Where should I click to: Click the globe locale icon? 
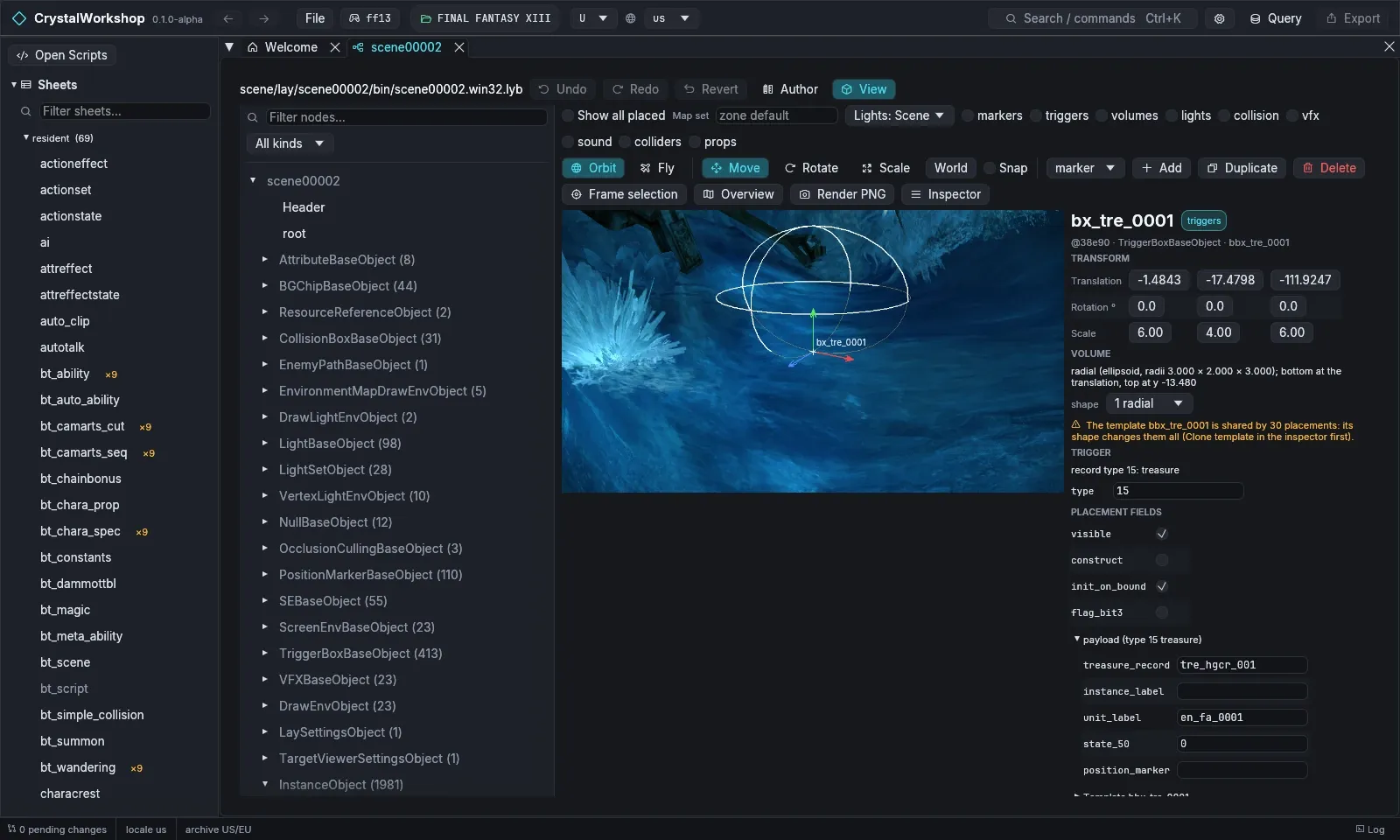point(630,18)
